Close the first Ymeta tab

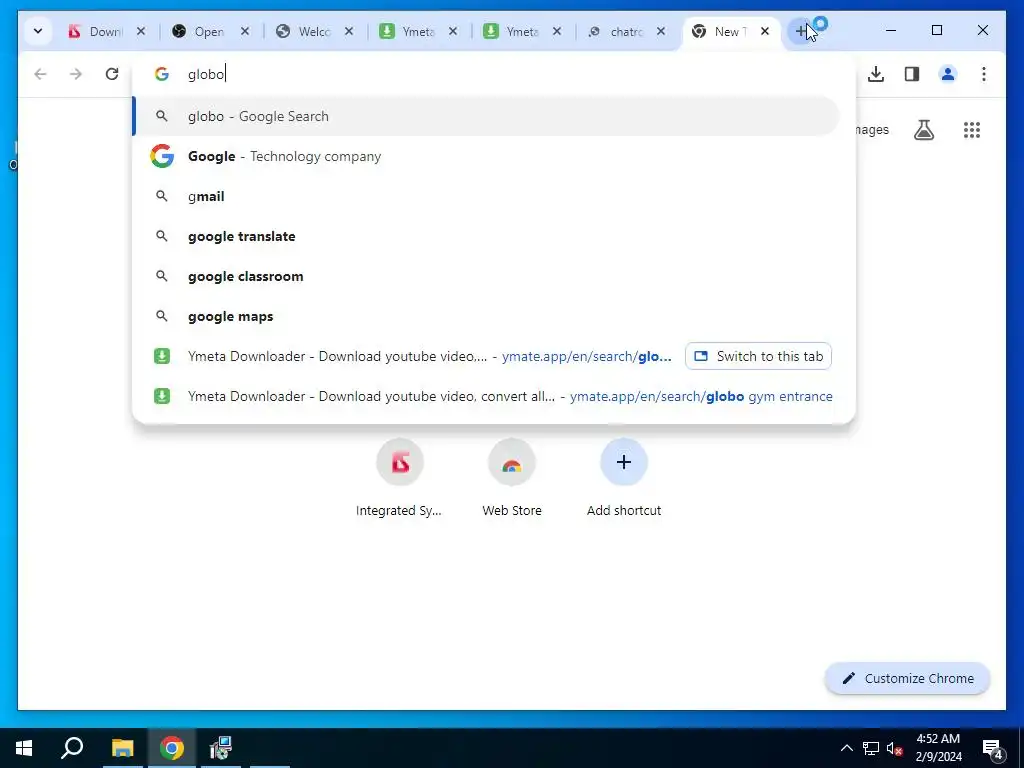(453, 31)
